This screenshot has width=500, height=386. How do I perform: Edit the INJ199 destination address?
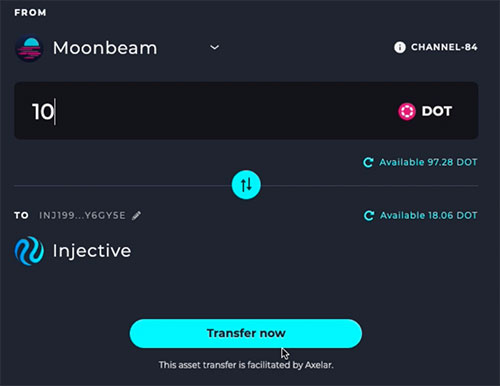136,216
